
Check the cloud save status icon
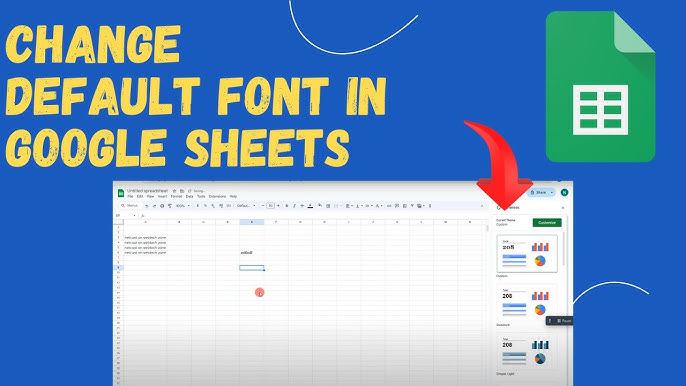pyautogui.click(x=189, y=191)
